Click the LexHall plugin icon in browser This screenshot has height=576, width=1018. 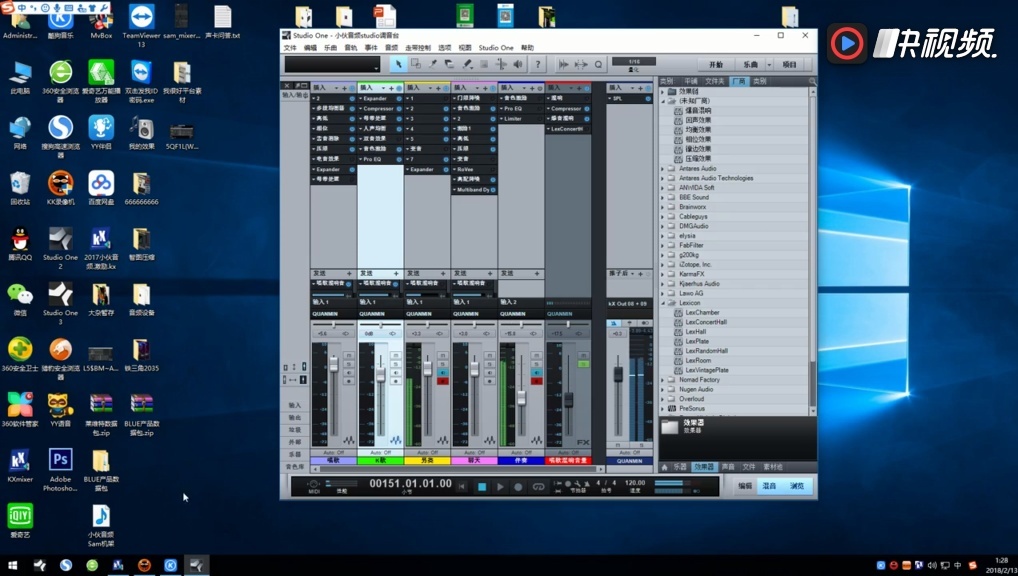pyautogui.click(x=678, y=332)
